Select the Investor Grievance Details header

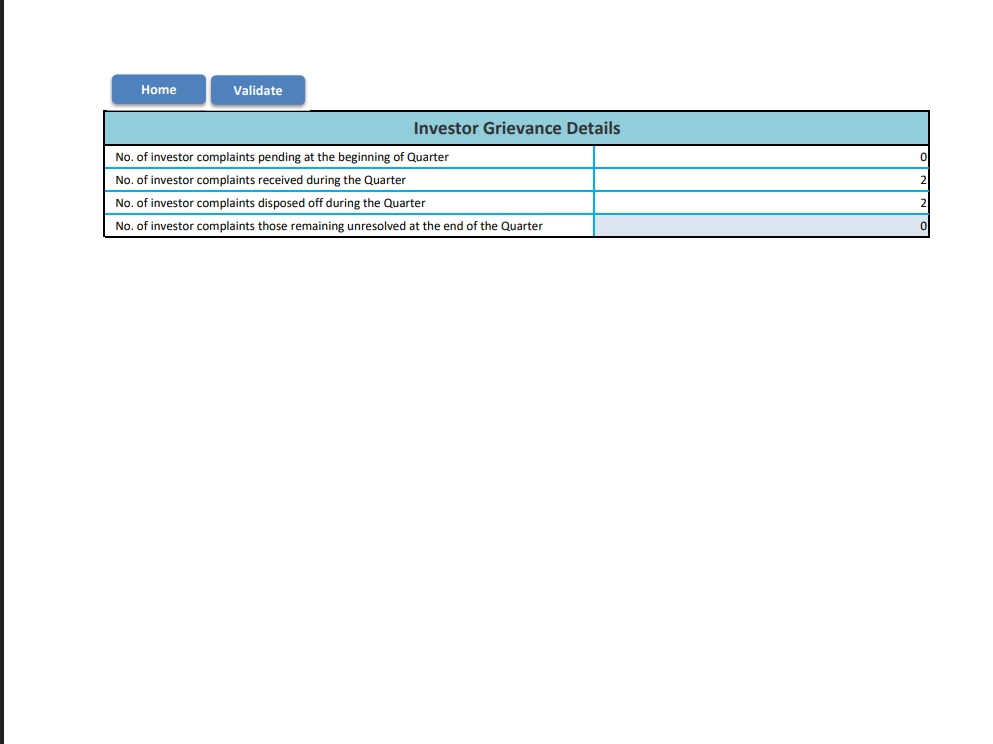click(517, 128)
